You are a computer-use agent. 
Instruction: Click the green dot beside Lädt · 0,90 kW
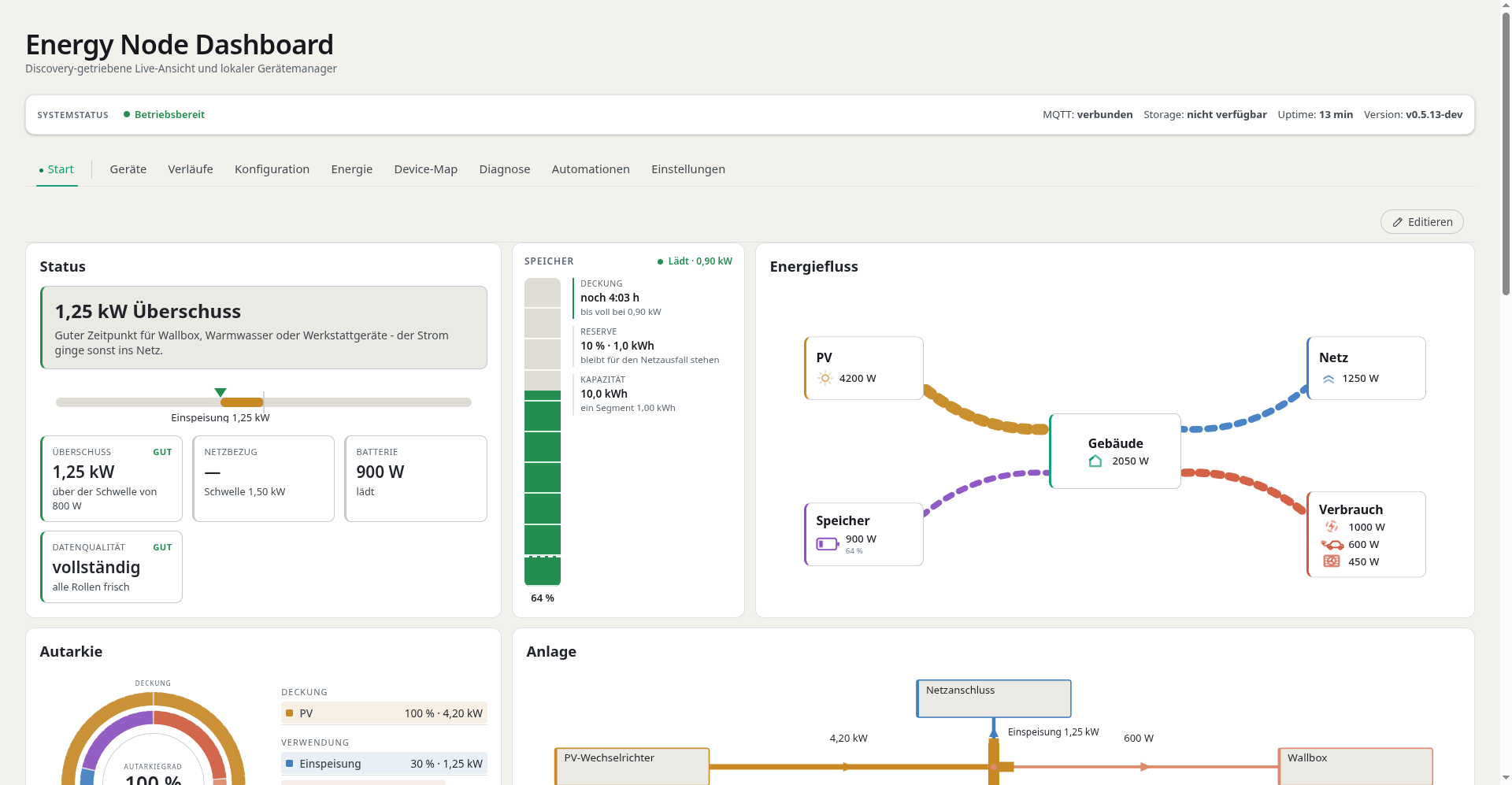pyautogui.click(x=661, y=261)
